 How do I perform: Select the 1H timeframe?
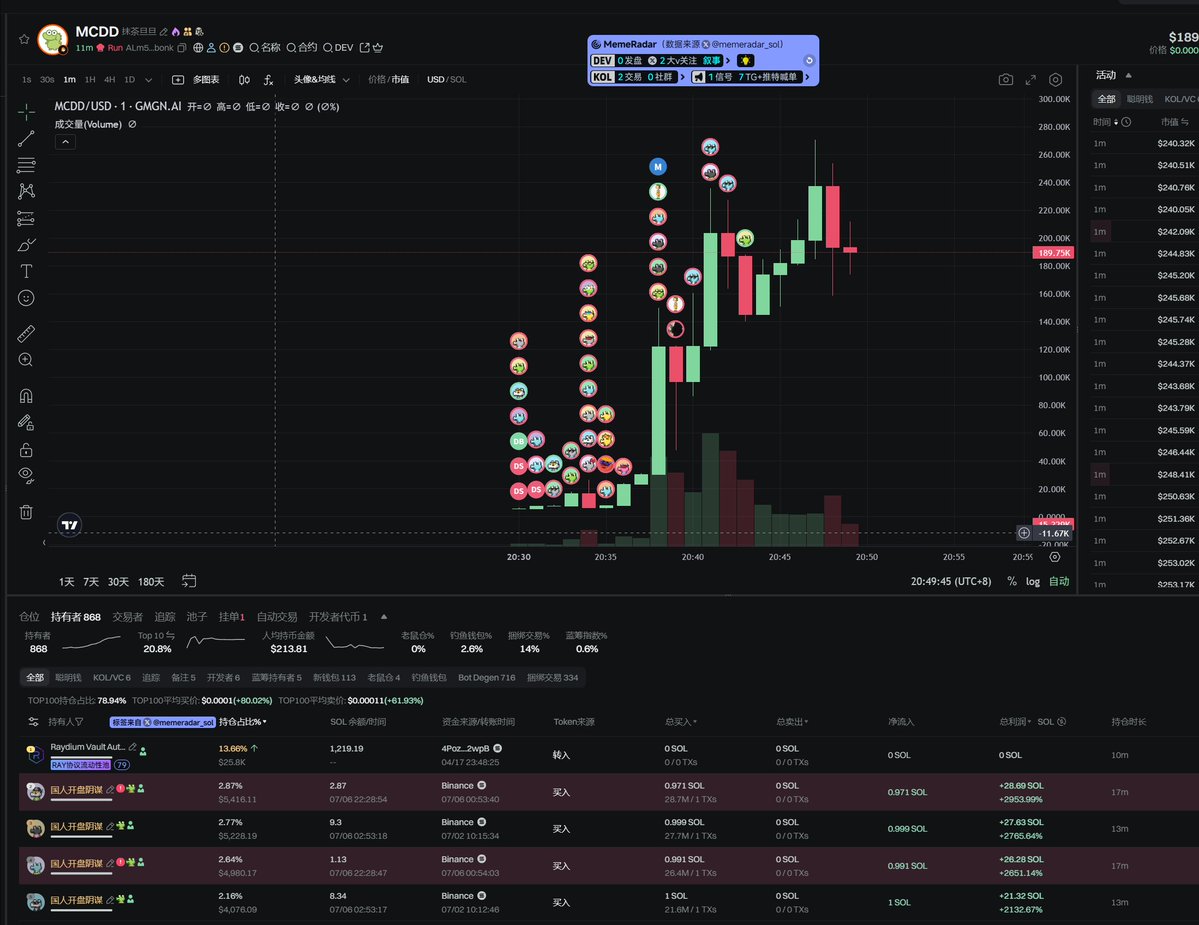(x=90, y=80)
